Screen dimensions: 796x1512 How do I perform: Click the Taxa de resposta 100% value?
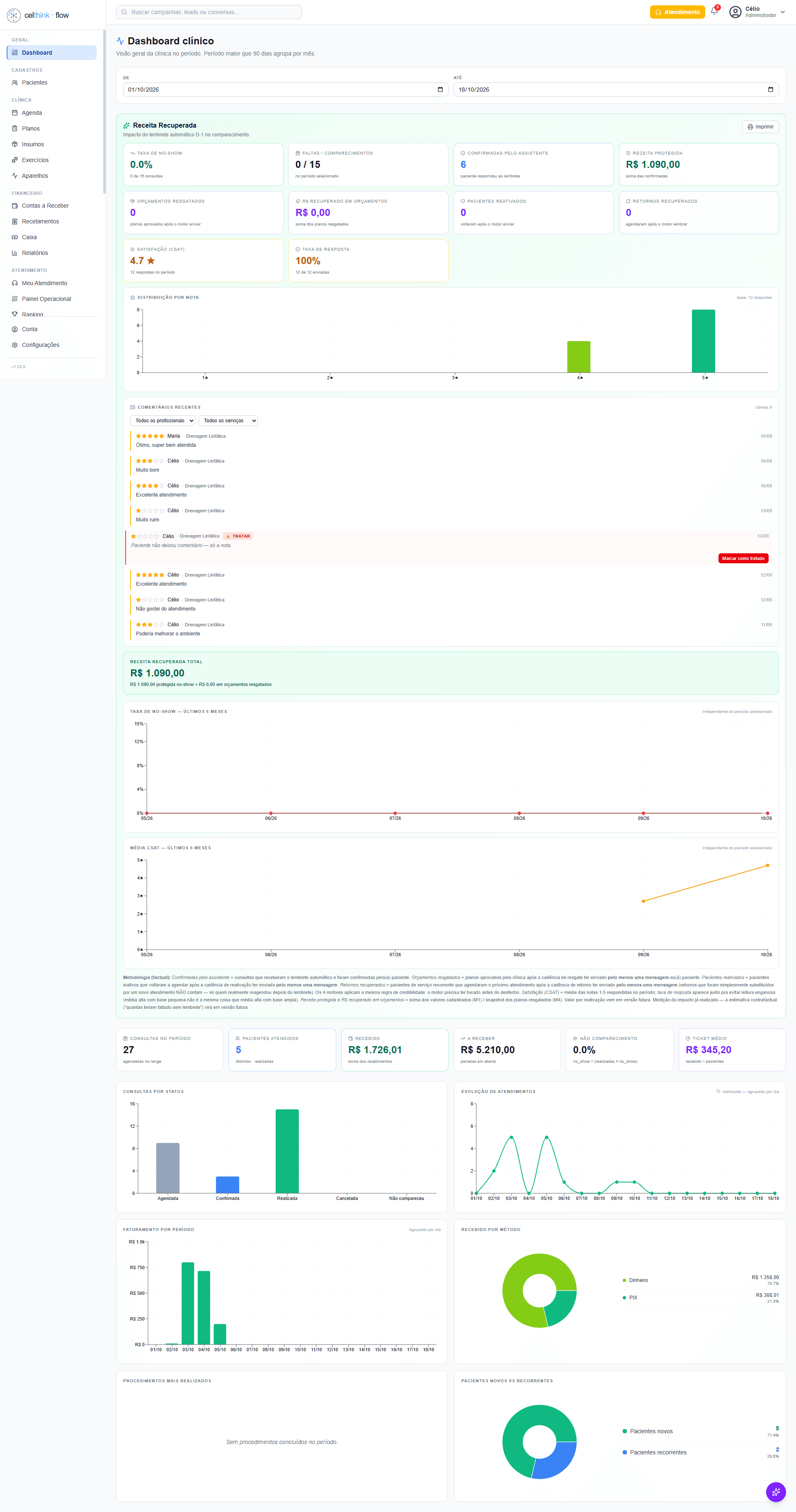pos(308,261)
